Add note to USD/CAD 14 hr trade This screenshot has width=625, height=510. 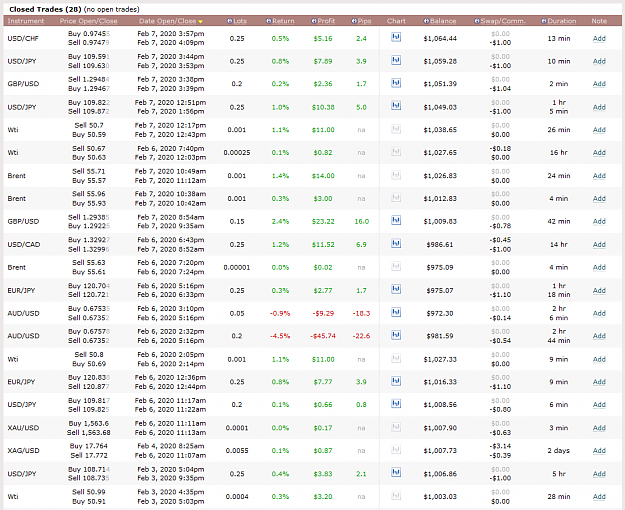coord(599,244)
